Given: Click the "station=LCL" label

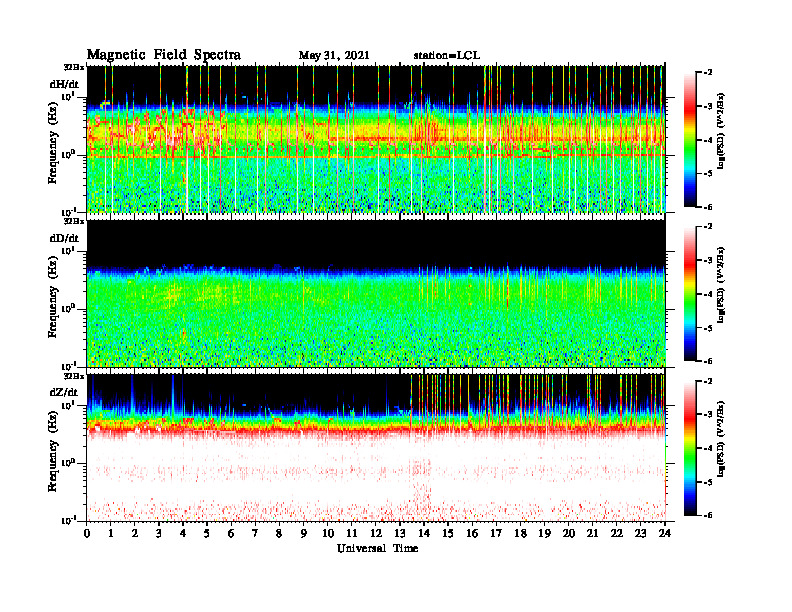Looking at the screenshot, I should [x=447, y=55].
